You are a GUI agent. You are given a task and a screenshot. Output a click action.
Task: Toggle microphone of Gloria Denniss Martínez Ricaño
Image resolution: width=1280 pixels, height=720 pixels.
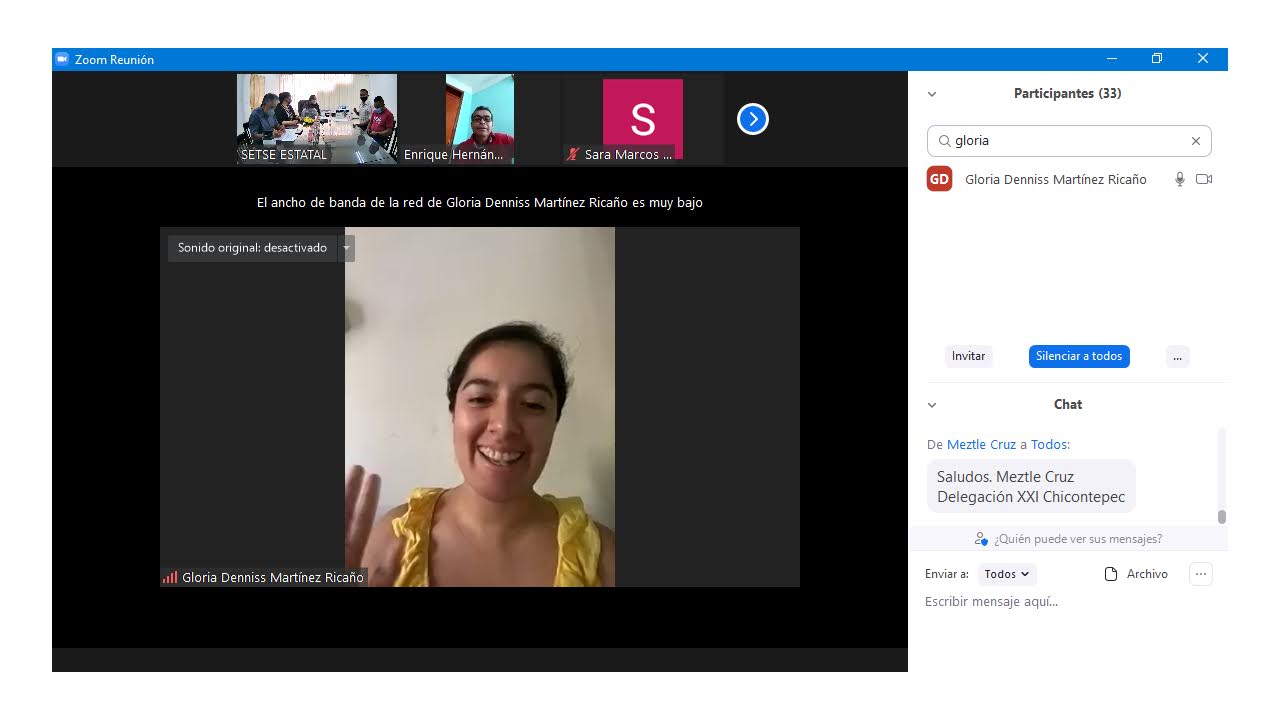pyautogui.click(x=1180, y=179)
